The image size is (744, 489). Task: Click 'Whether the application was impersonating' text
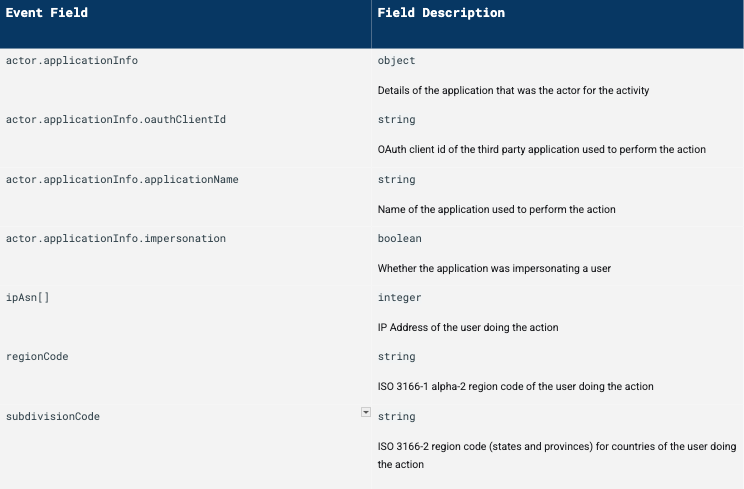(x=494, y=269)
